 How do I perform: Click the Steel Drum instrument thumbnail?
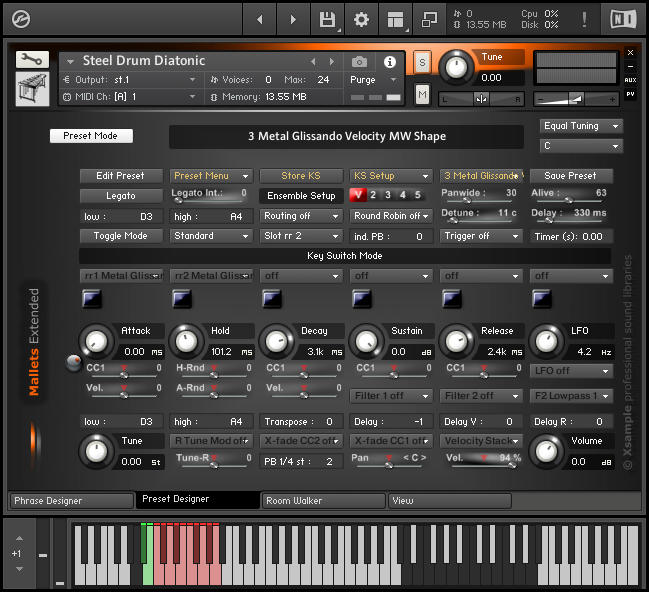click(32, 89)
